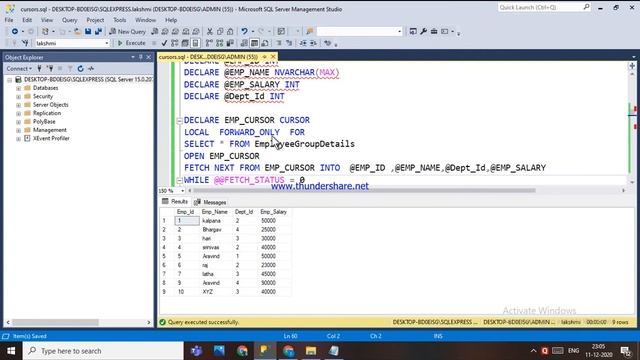Viewport: 640px width, 360px height.
Task: Open the Query menu
Action: click(x=69, y=20)
